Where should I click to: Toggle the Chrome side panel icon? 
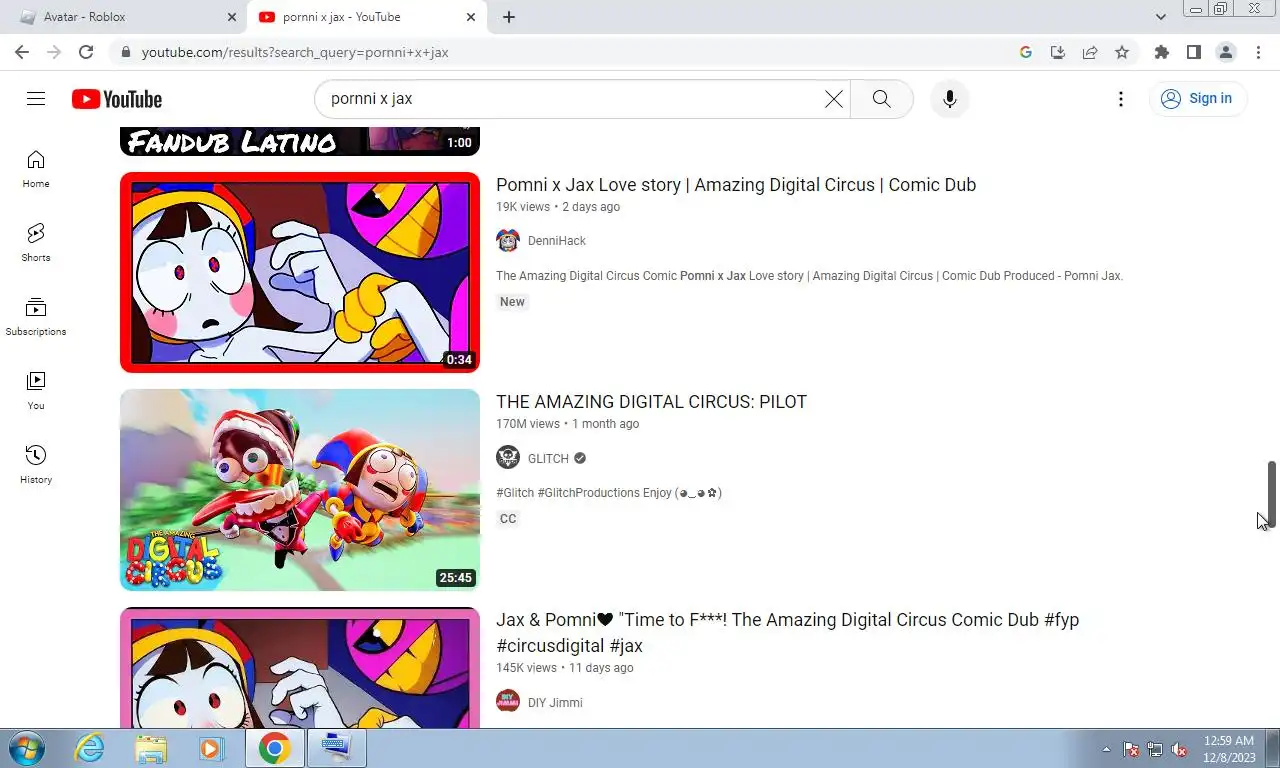[x=1194, y=52]
